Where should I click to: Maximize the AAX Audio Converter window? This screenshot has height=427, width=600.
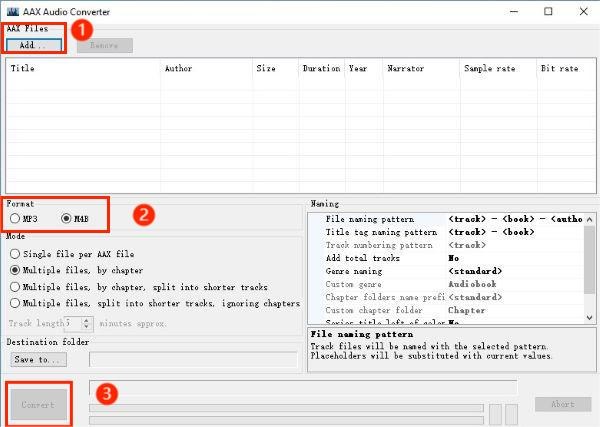pyautogui.click(x=548, y=11)
